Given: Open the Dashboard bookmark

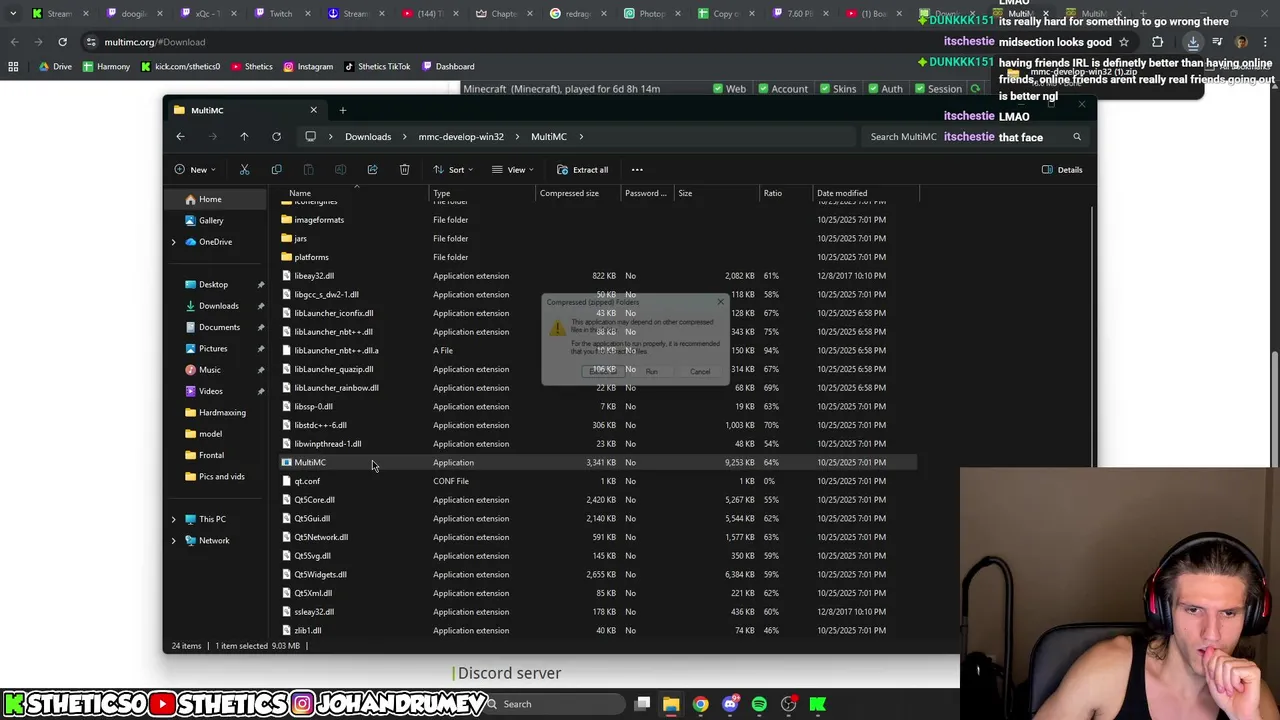Looking at the screenshot, I should (448, 66).
